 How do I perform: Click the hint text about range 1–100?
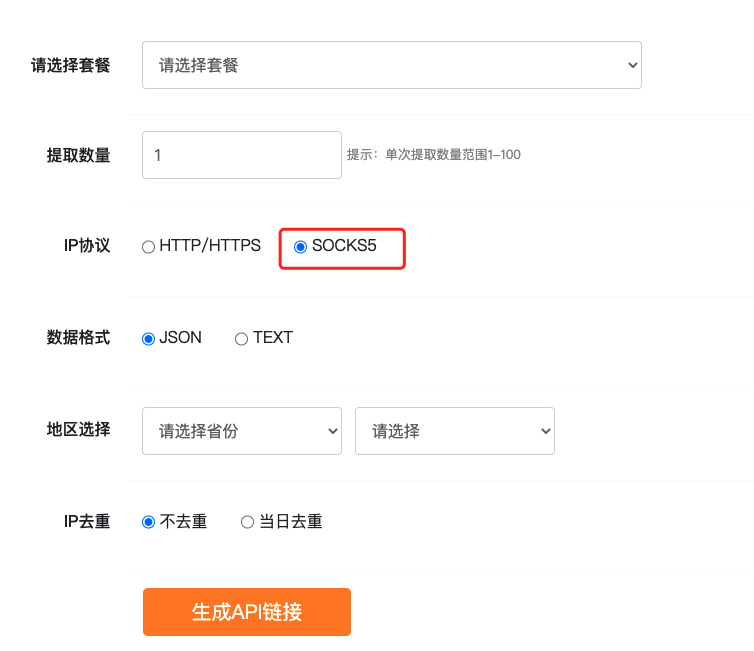[433, 155]
